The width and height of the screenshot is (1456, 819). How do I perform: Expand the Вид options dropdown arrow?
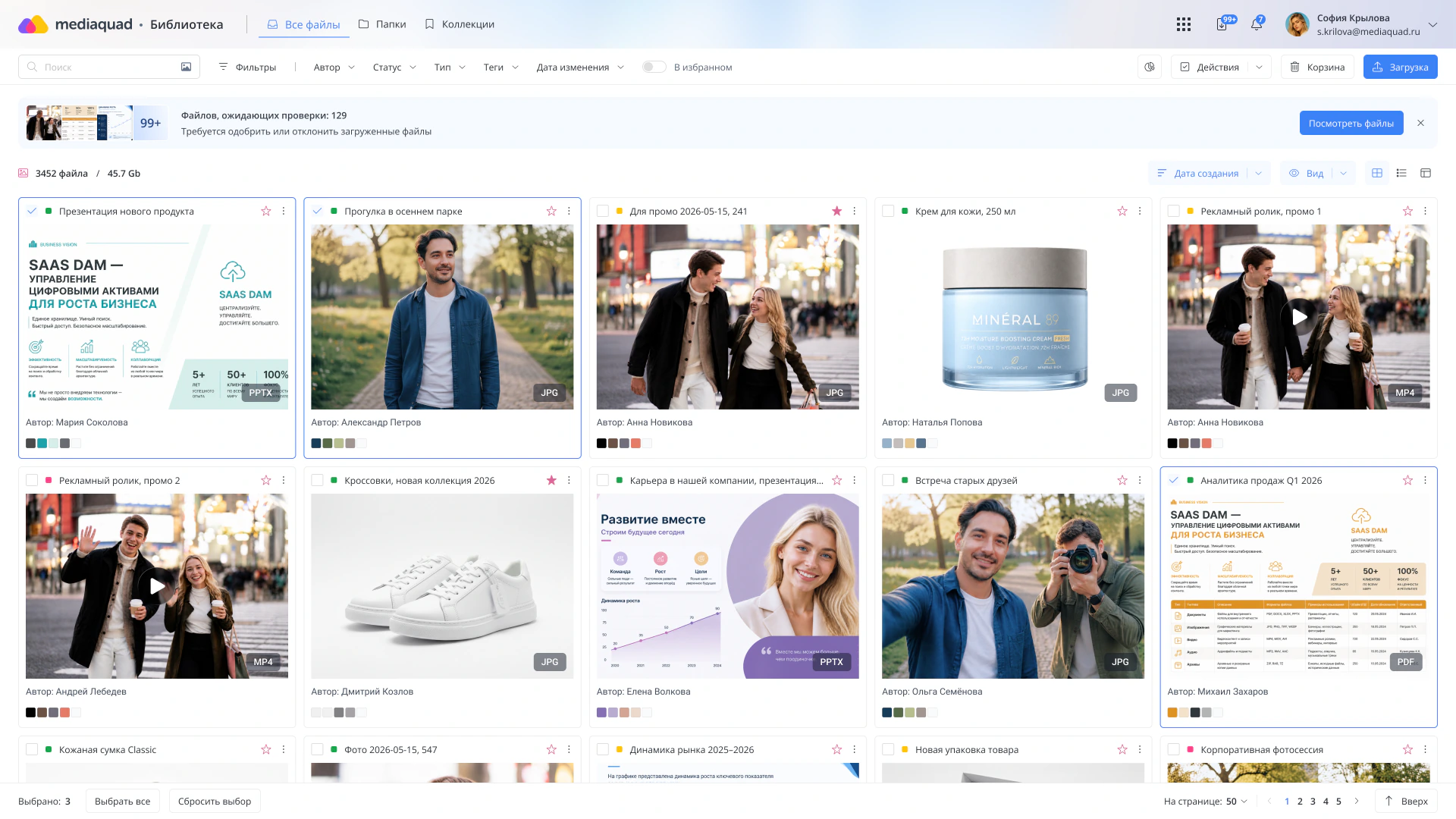[x=1344, y=173]
